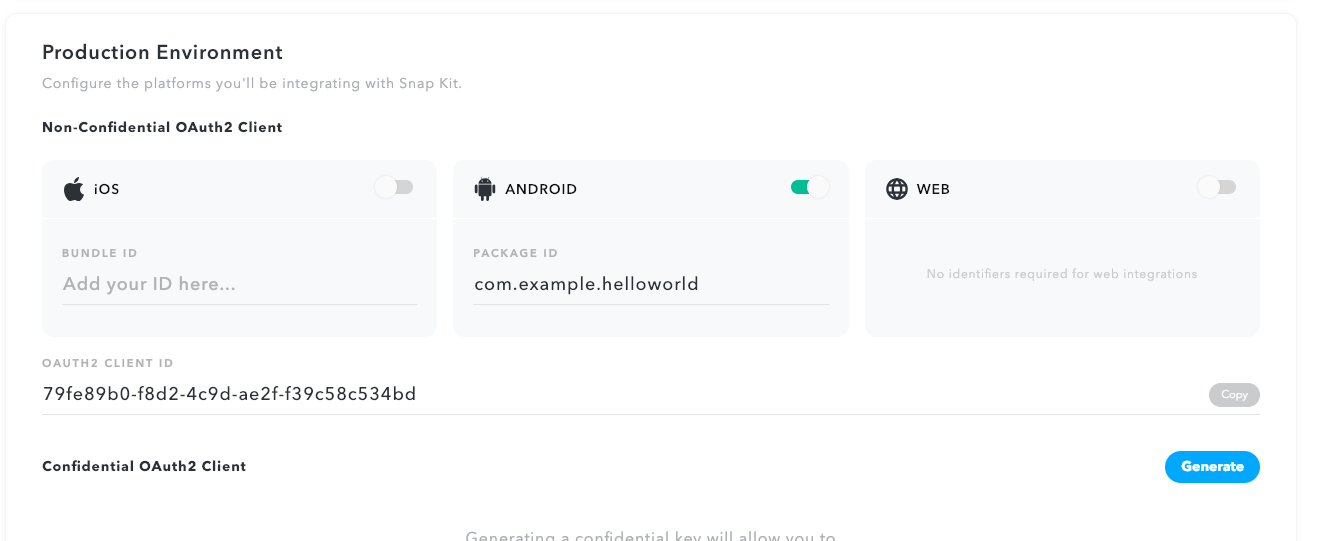Image resolution: width=1319 pixels, height=541 pixels.
Task: Click the no identifiers required web message
Action: (1062, 274)
